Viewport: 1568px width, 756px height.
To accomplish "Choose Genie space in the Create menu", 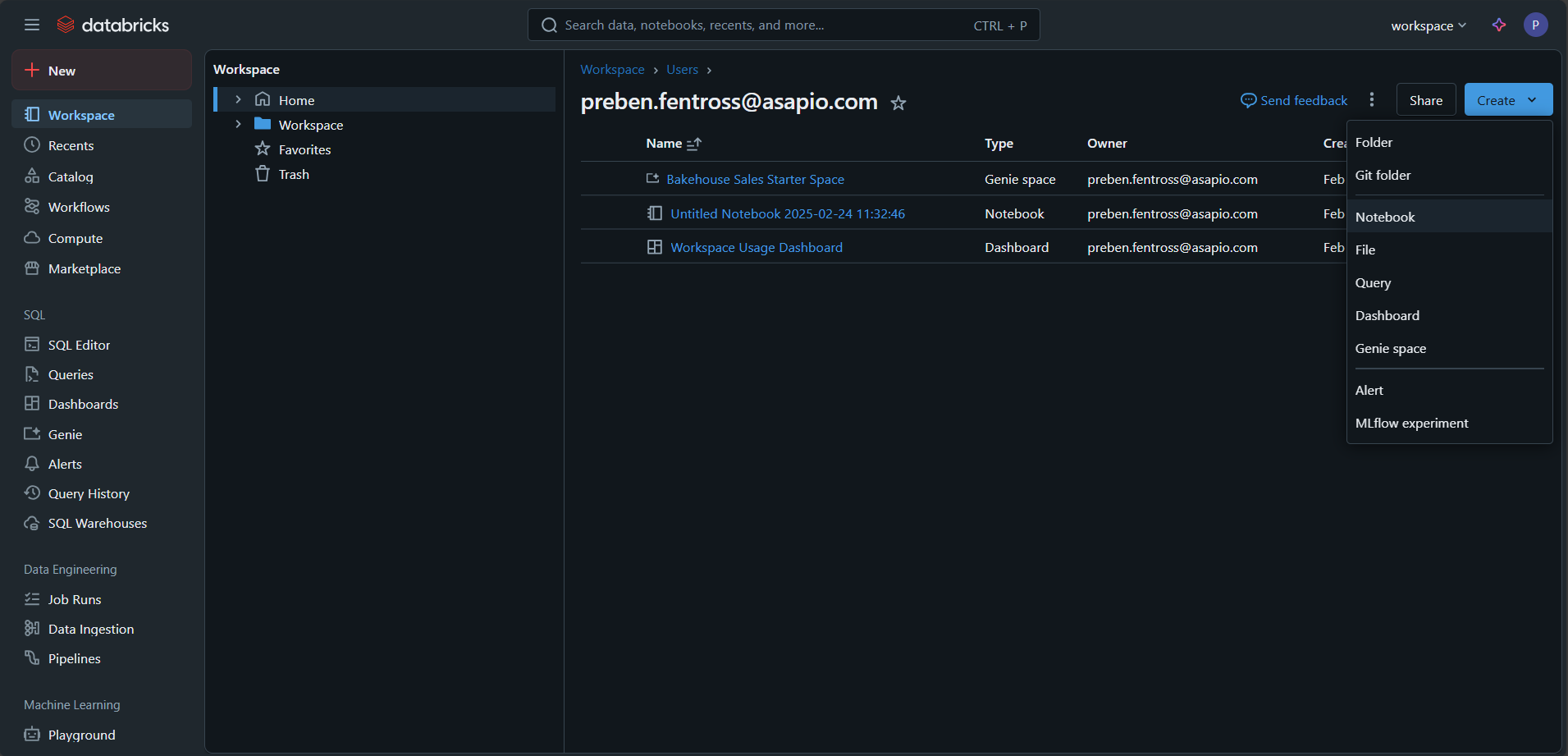I will [1449, 348].
